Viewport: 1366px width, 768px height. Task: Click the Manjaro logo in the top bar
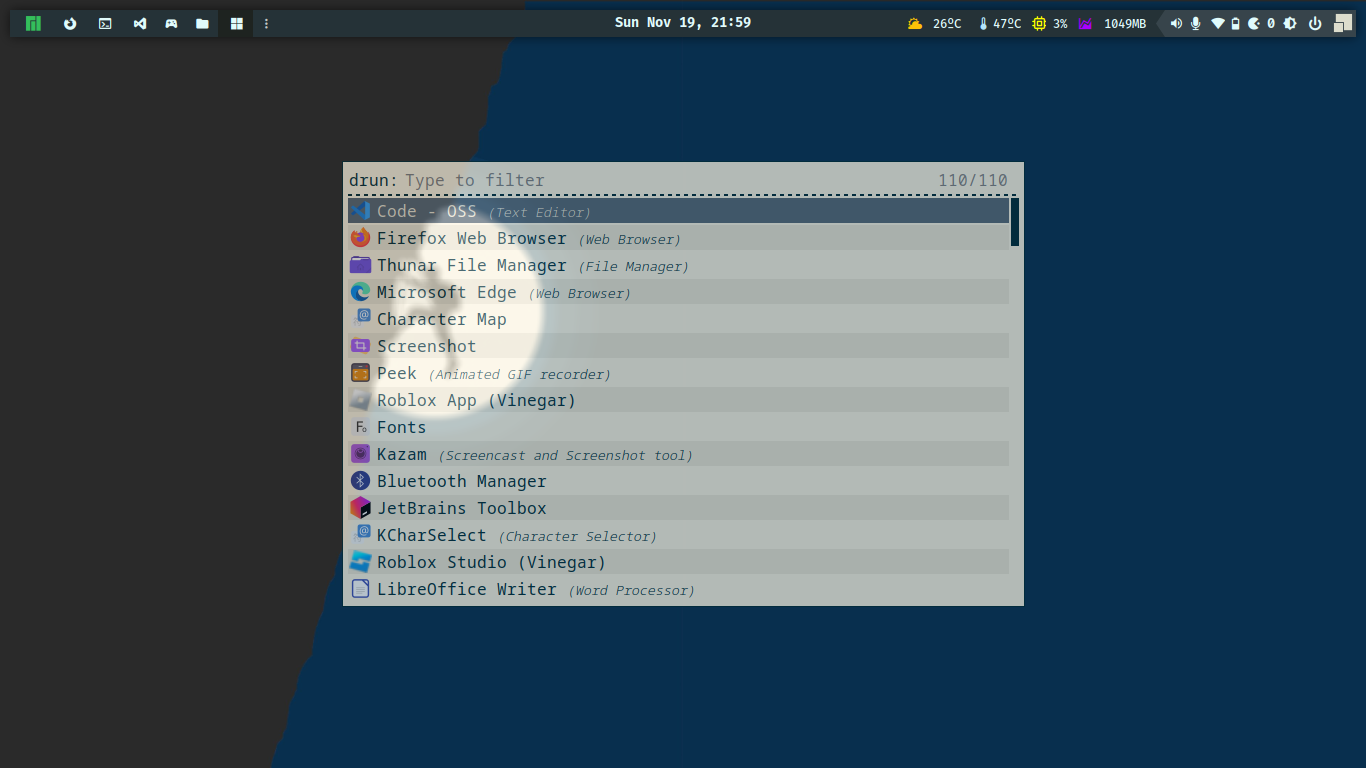33,23
